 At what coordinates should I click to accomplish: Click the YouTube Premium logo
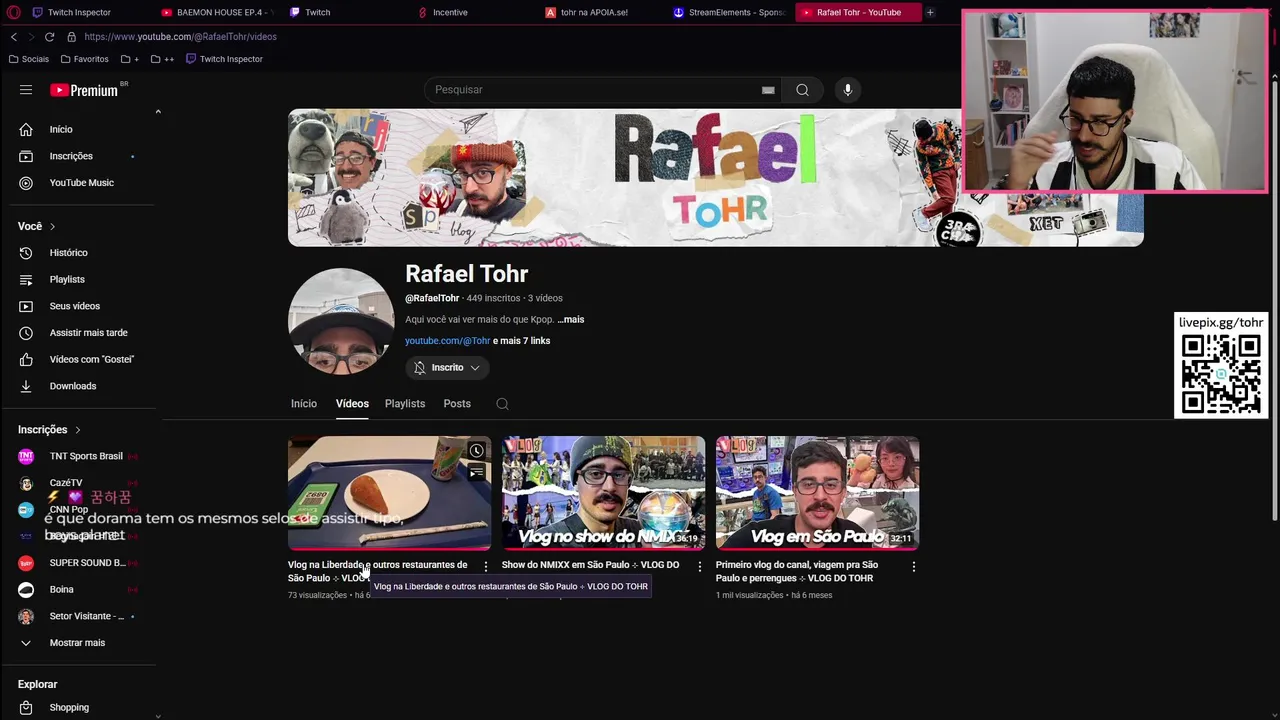84,90
